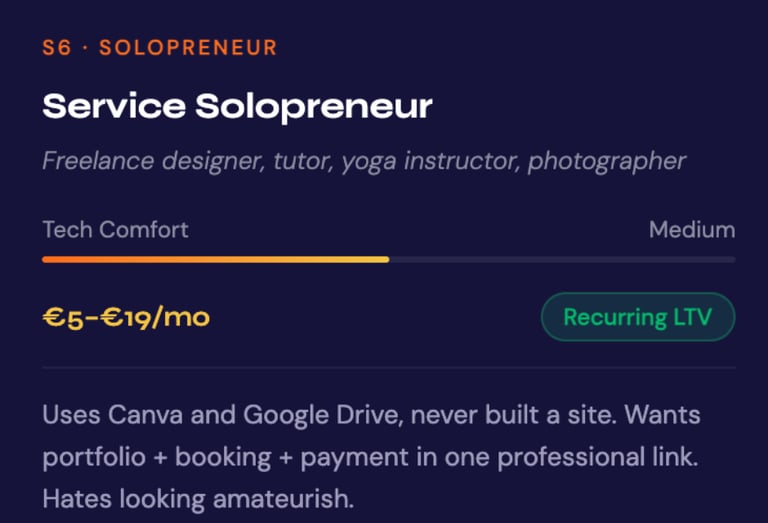Click the filled orange part of Tech Comfort bar
768x523 pixels.
point(216,260)
